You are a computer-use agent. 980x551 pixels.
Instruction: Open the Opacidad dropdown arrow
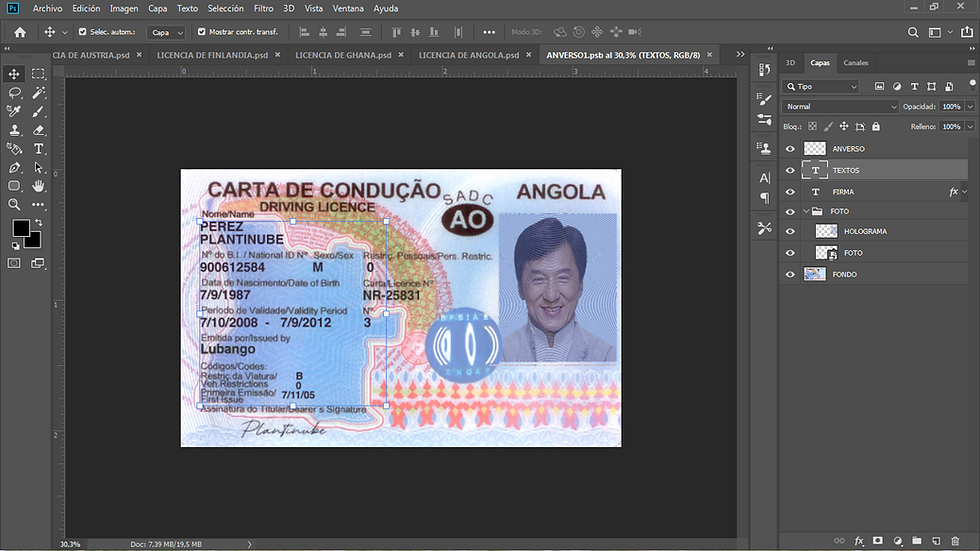(970, 107)
